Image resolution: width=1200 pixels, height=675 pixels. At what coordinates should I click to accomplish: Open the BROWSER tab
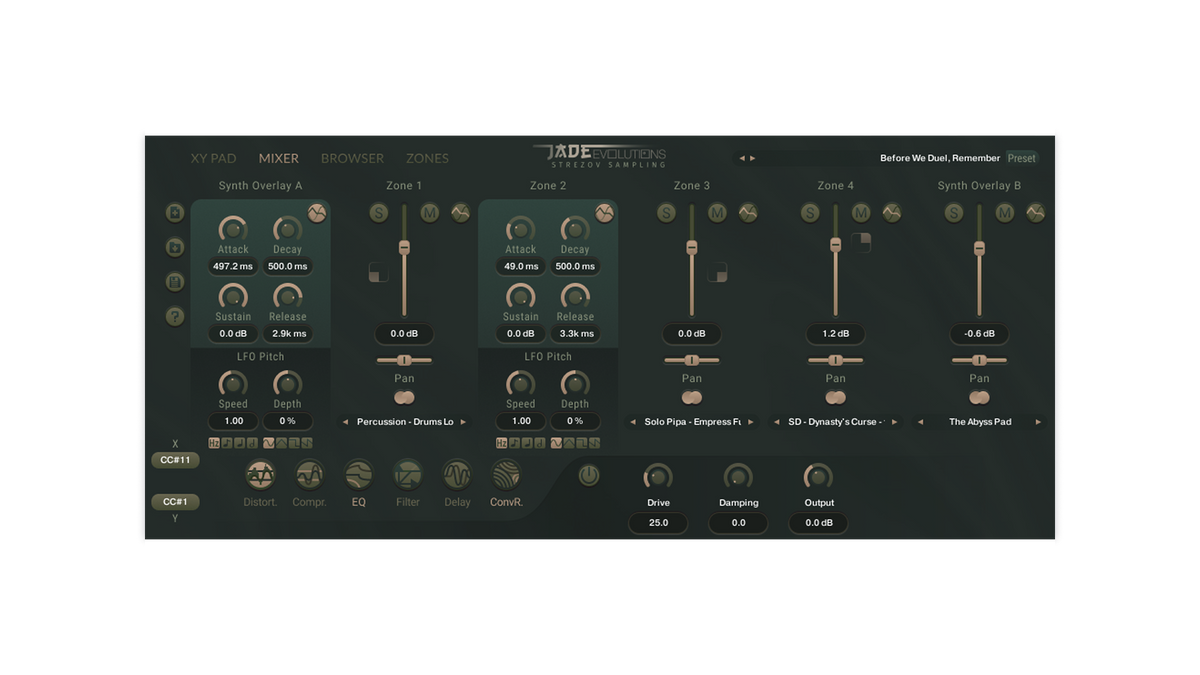[352, 158]
